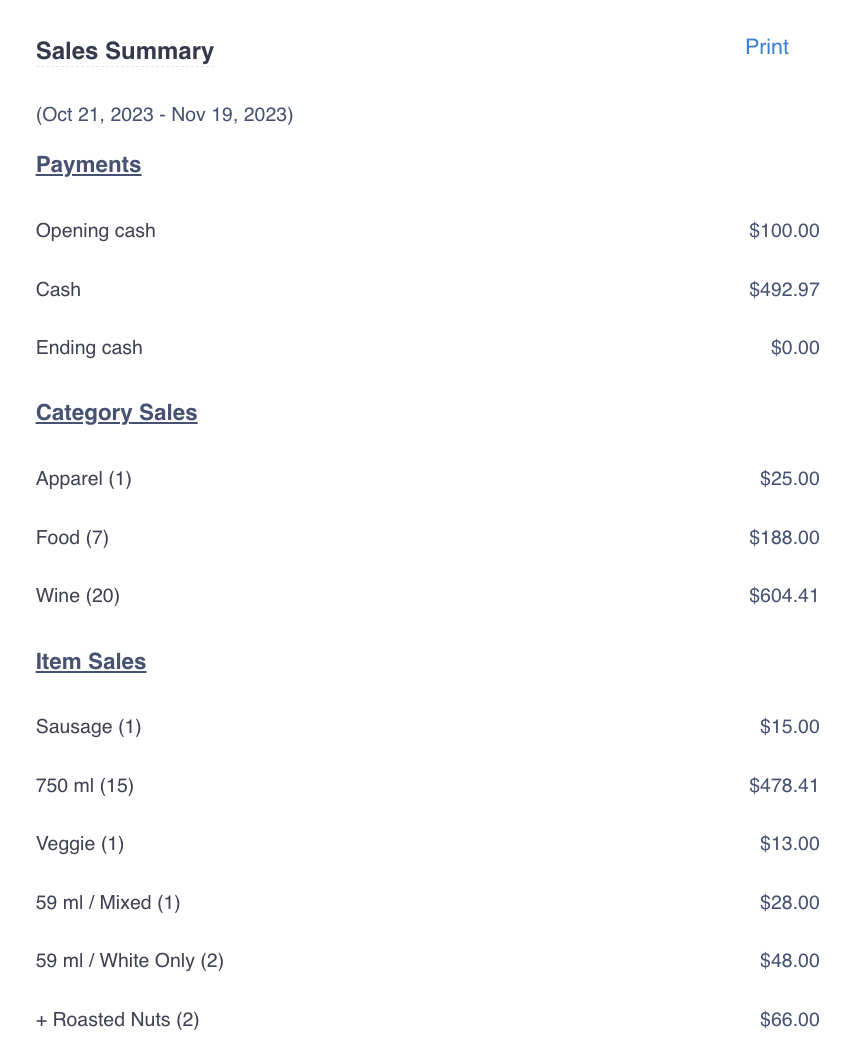The image size is (860, 1048).
Task: Select the 750 ml (15) item row
Action: click(85, 786)
